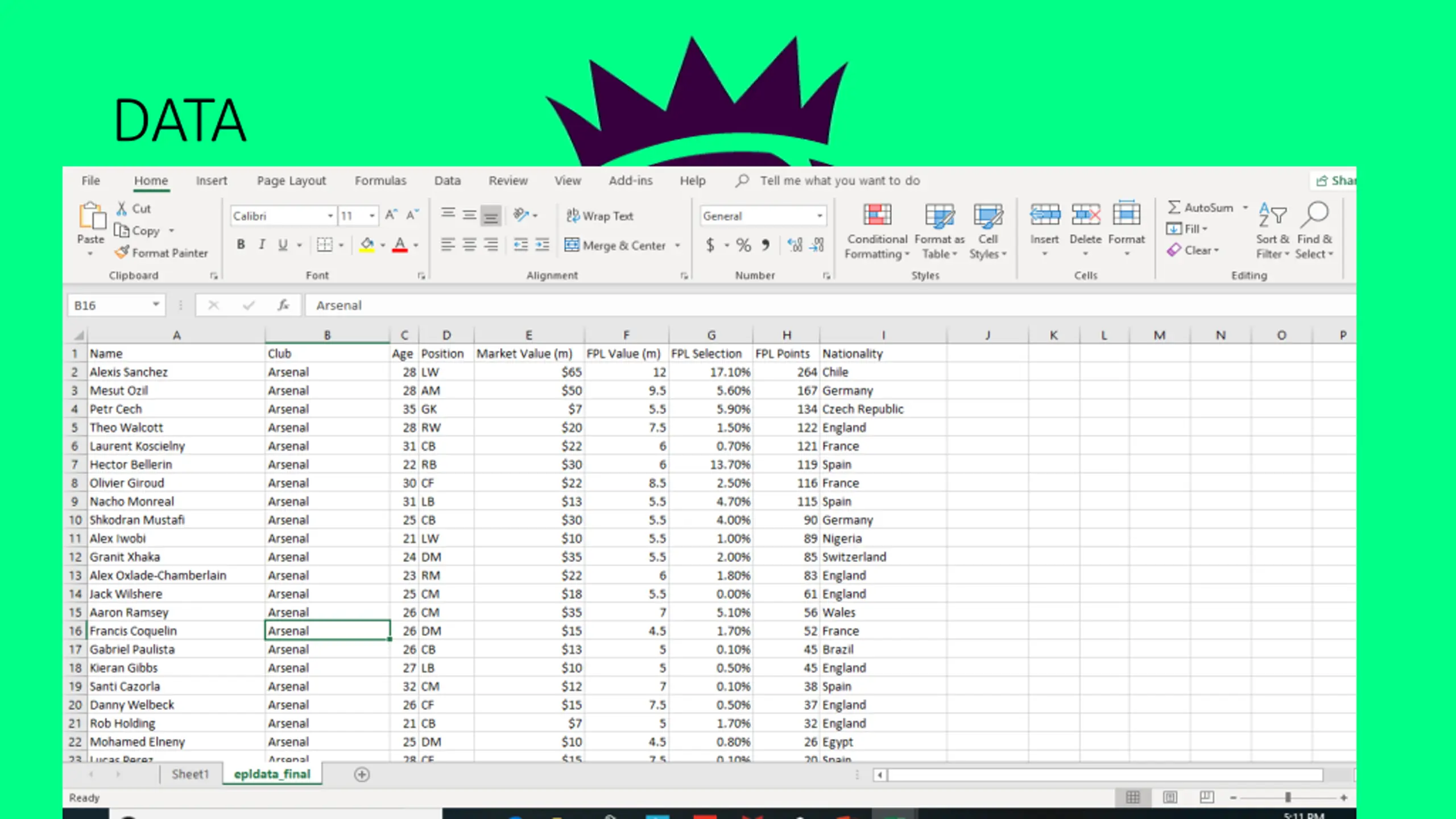The image size is (1456, 819).
Task: Open the Sheet1 worksheet tab
Action: (190, 774)
